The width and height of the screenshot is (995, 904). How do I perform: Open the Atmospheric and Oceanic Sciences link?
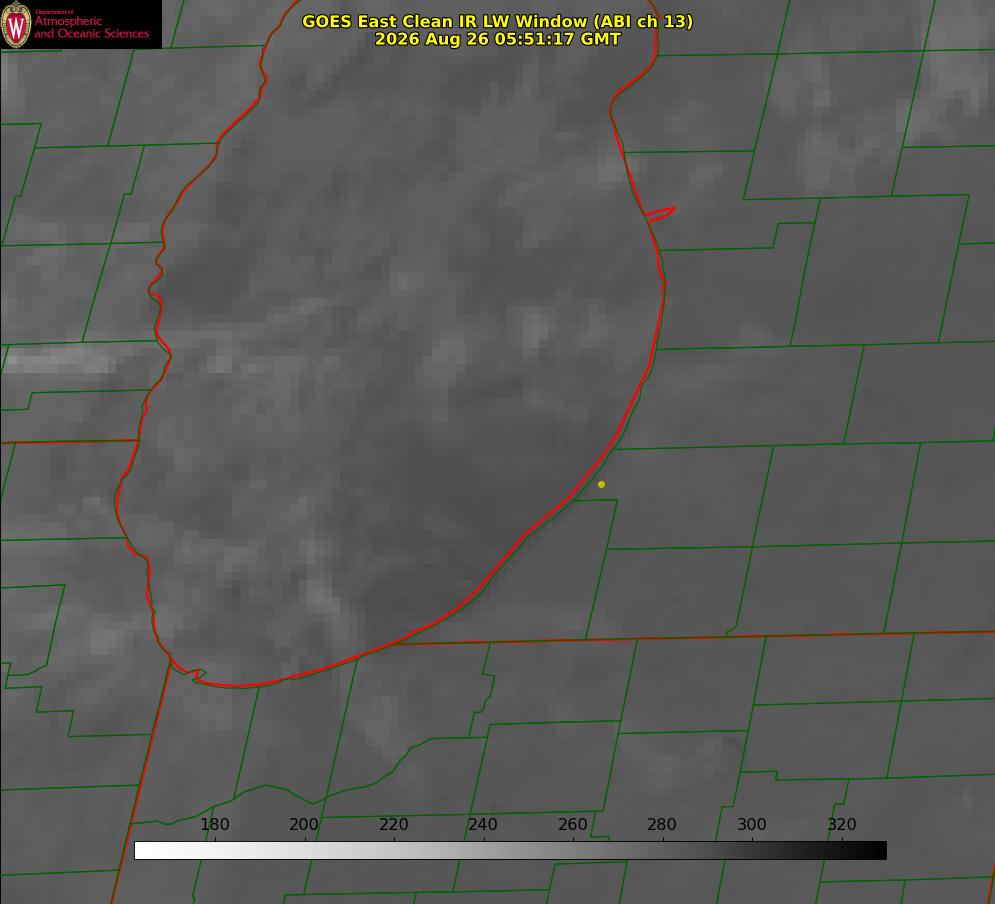coord(91,27)
